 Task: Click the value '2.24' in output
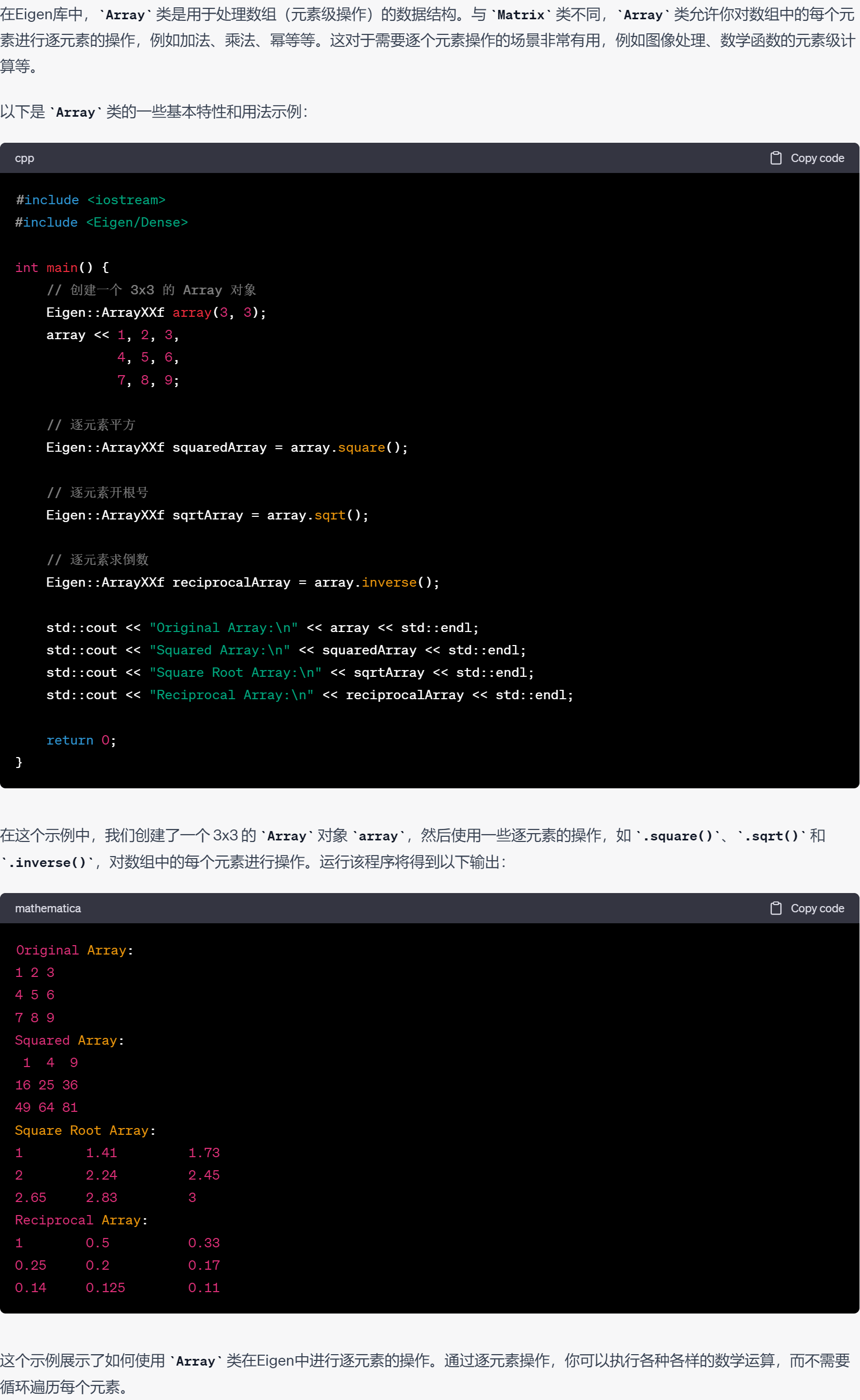tap(101, 1175)
